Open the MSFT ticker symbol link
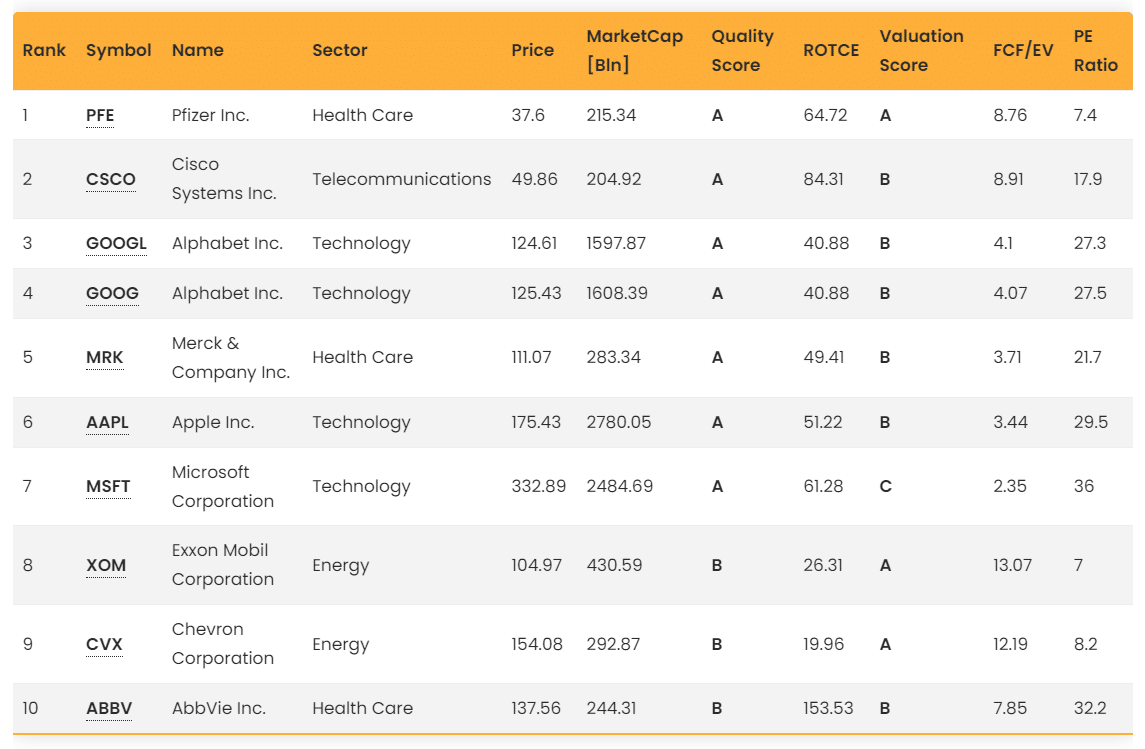The image size is (1145, 749). [108, 487]
